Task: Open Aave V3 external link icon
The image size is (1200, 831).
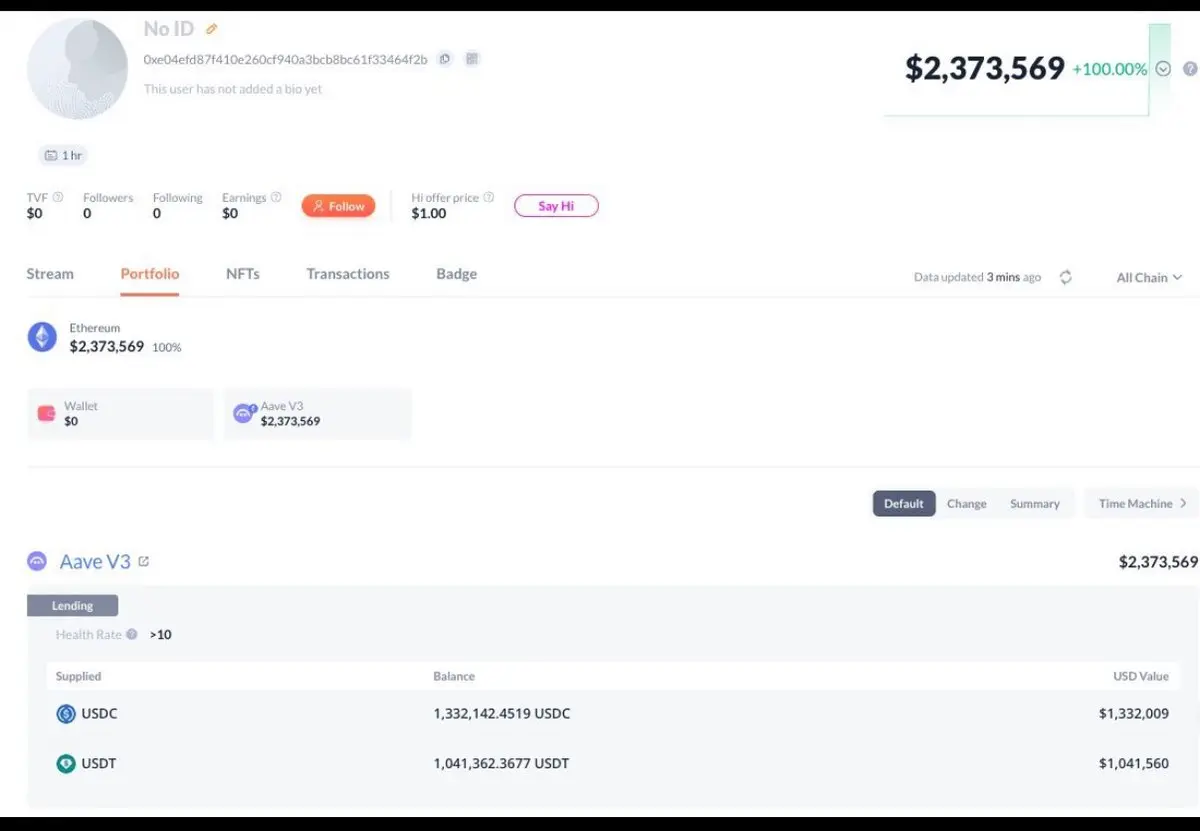Action: point(144,561)
